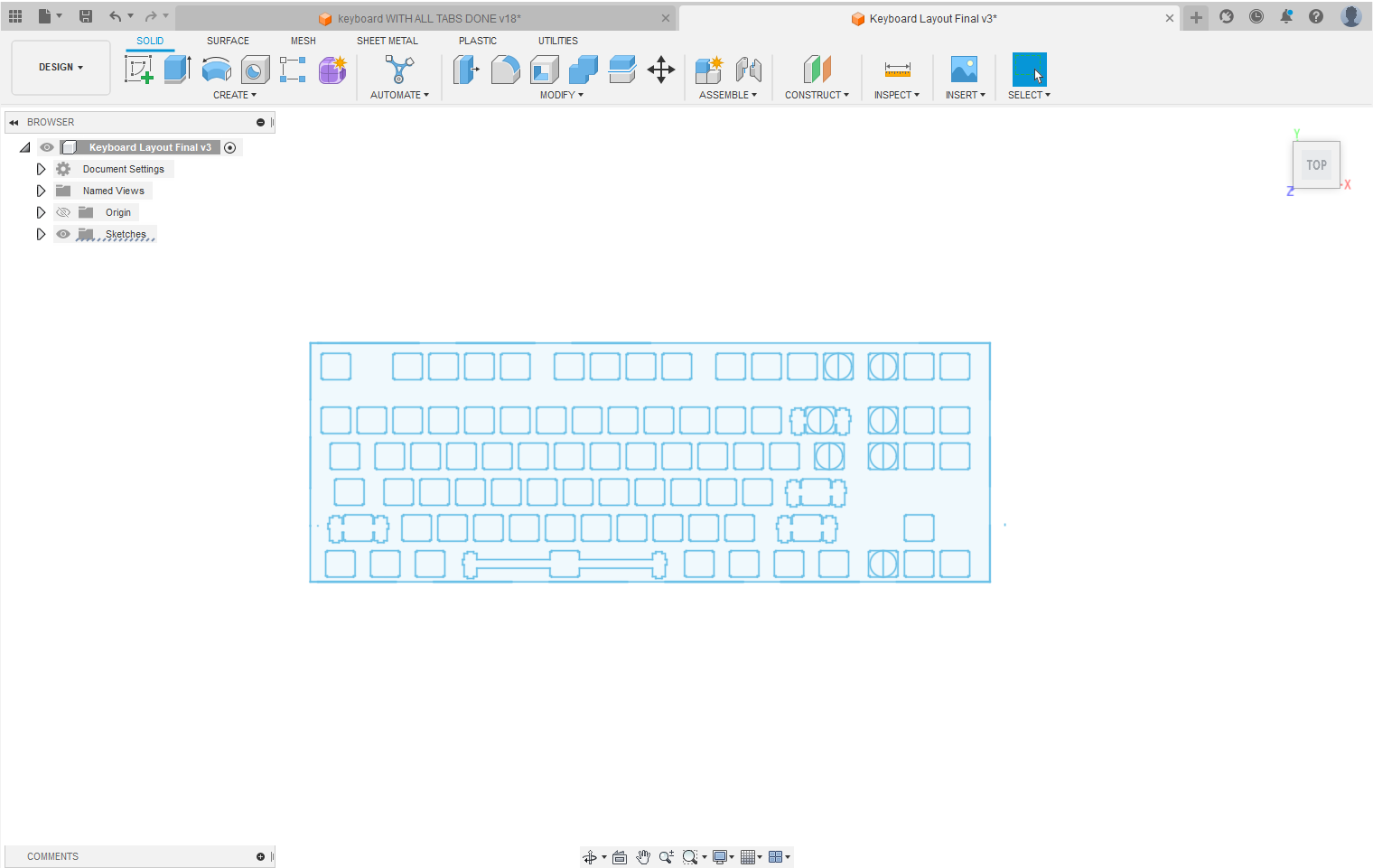Image resolution: width=1373 pixels, height=868 pixels.
Task: Expand the COMMENTS panel
Action: tap(260, 856)
